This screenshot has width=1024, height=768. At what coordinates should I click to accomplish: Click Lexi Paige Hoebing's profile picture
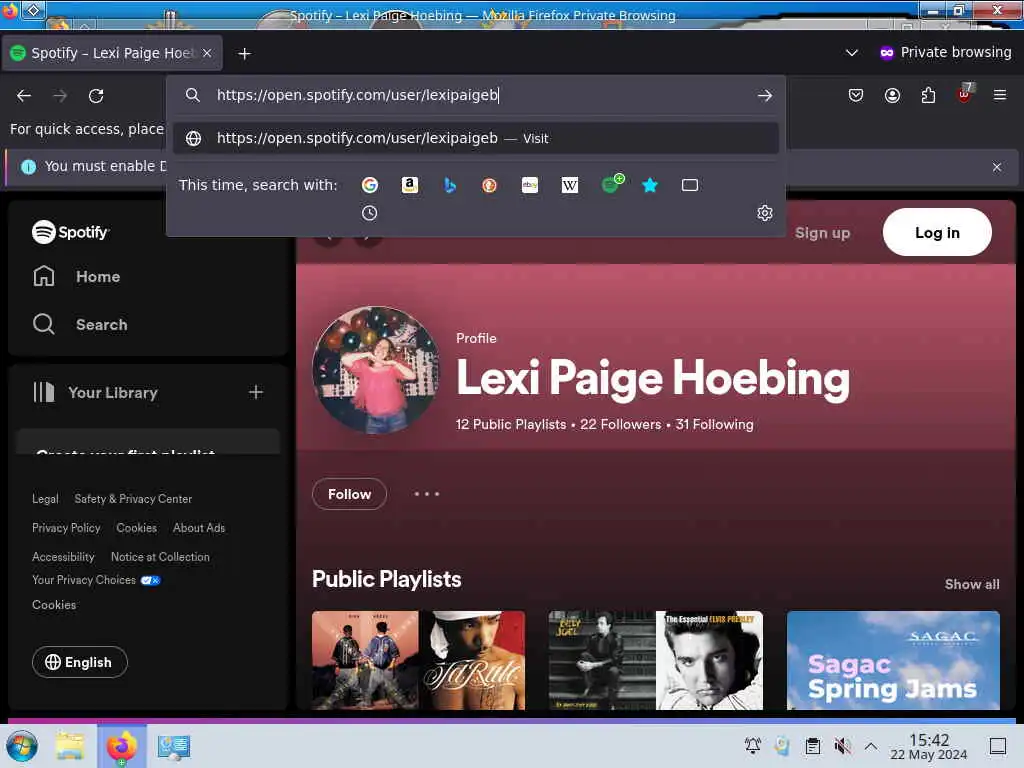(376, 370)
